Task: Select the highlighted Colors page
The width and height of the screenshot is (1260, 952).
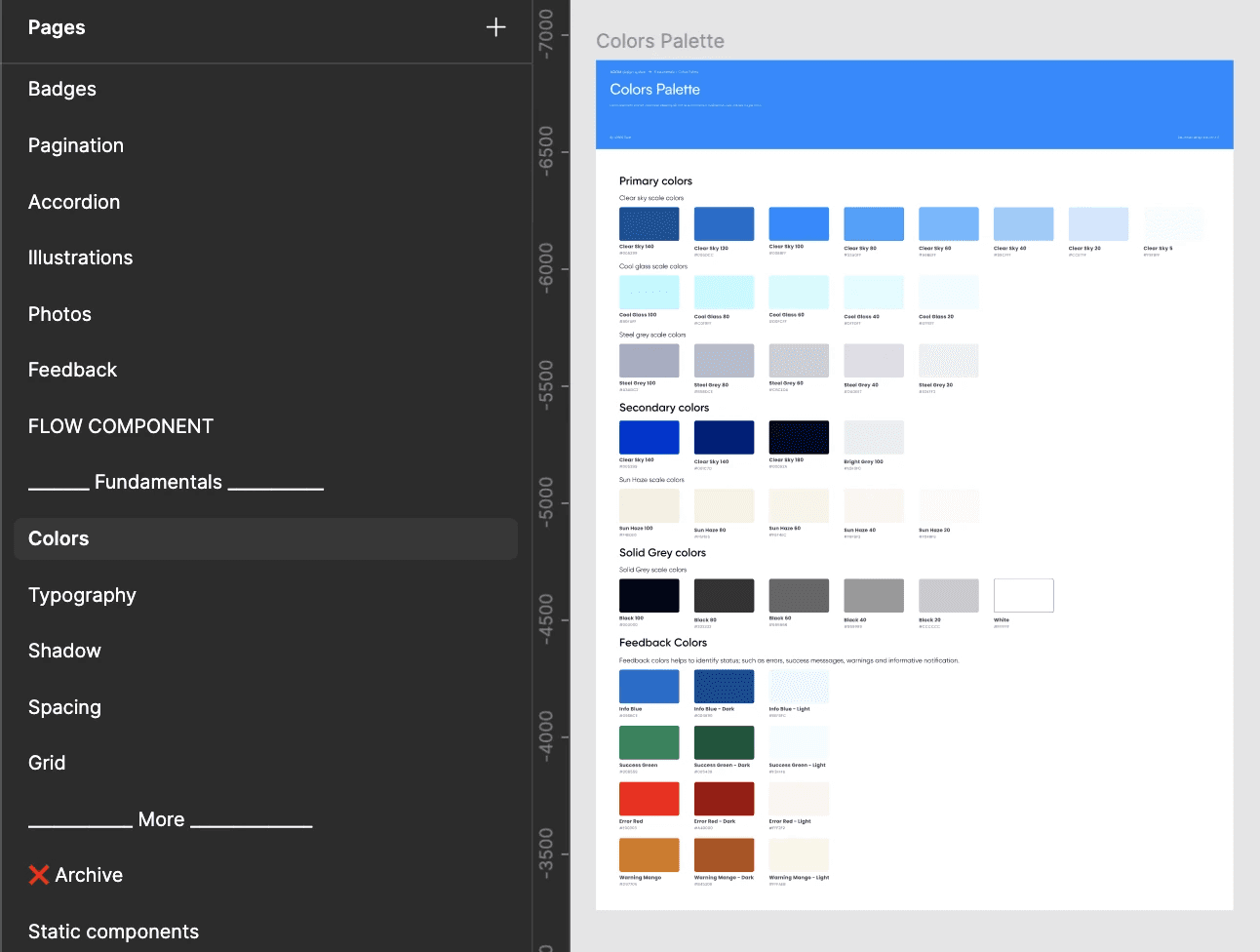Action: pyautogui.click(x=265, y=538)
